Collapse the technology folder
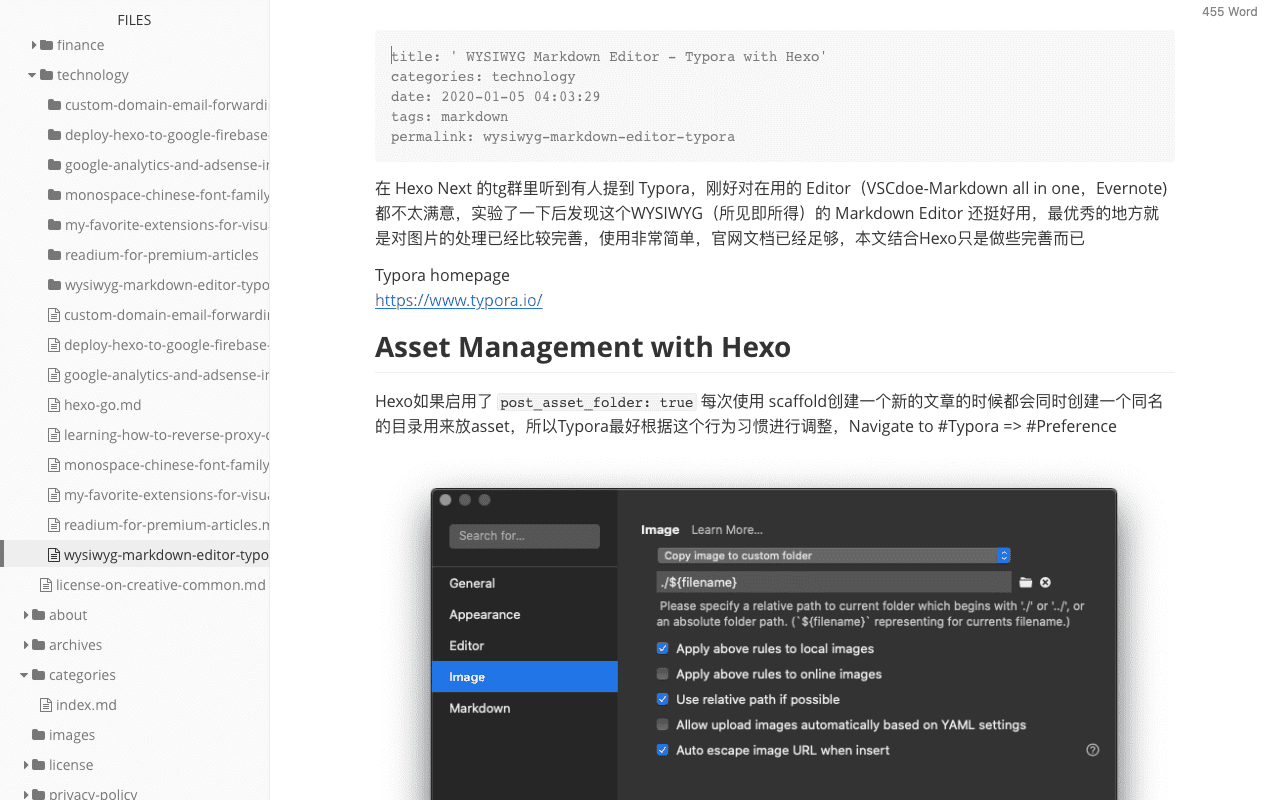 tap(32, 75)
